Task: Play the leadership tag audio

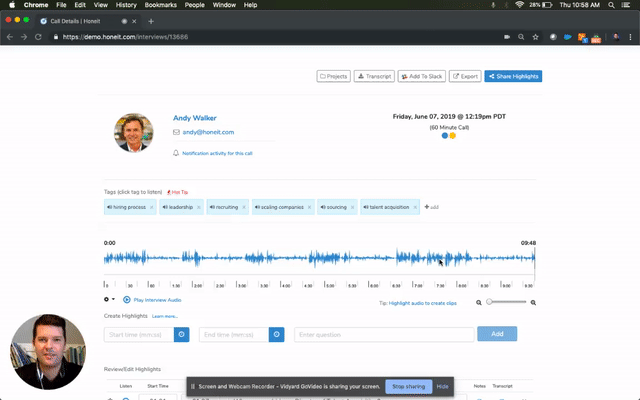Action: [178, 207]
